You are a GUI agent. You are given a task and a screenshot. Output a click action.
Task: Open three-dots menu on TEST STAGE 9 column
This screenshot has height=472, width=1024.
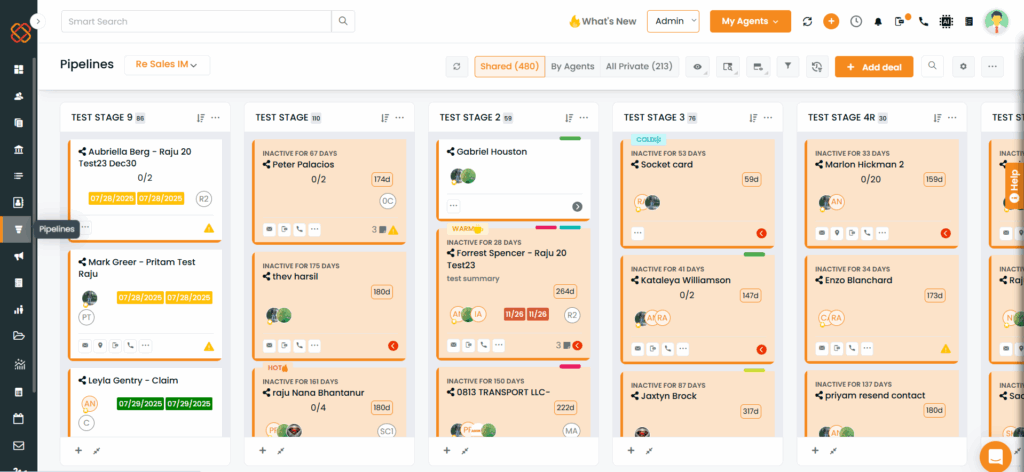click(x=216, y=118)
